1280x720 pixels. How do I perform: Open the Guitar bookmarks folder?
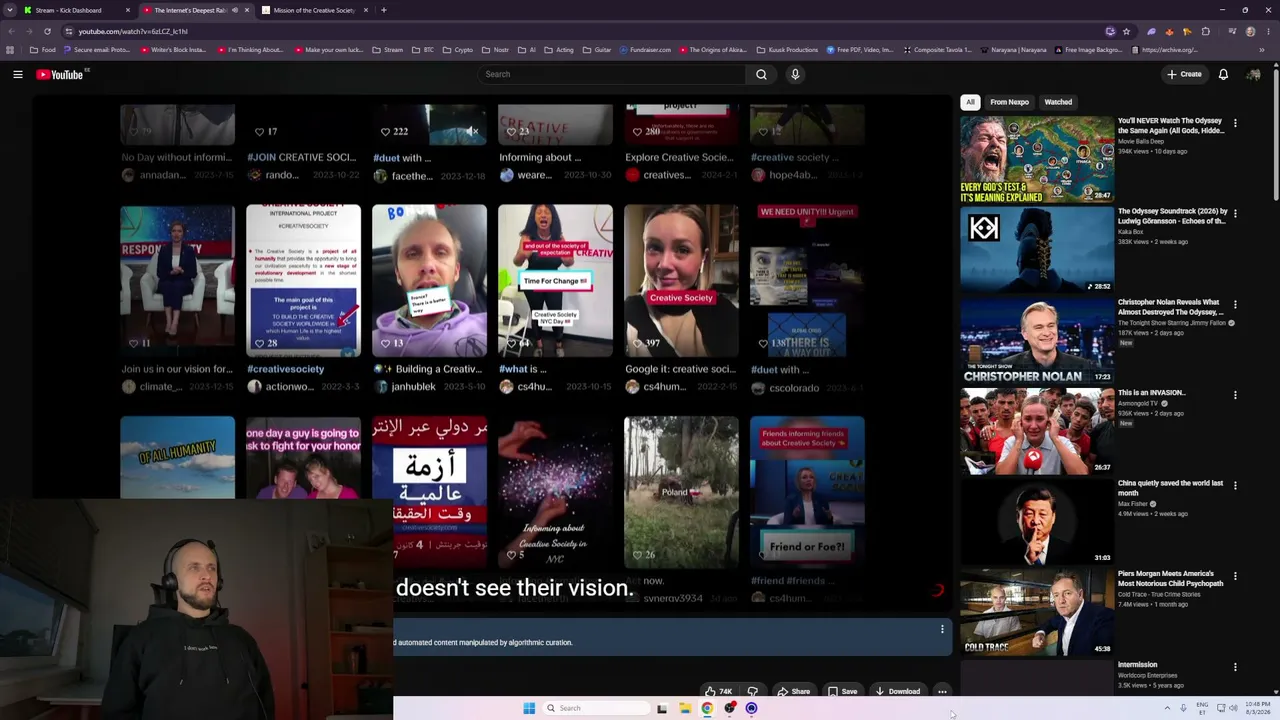point(597,50)
